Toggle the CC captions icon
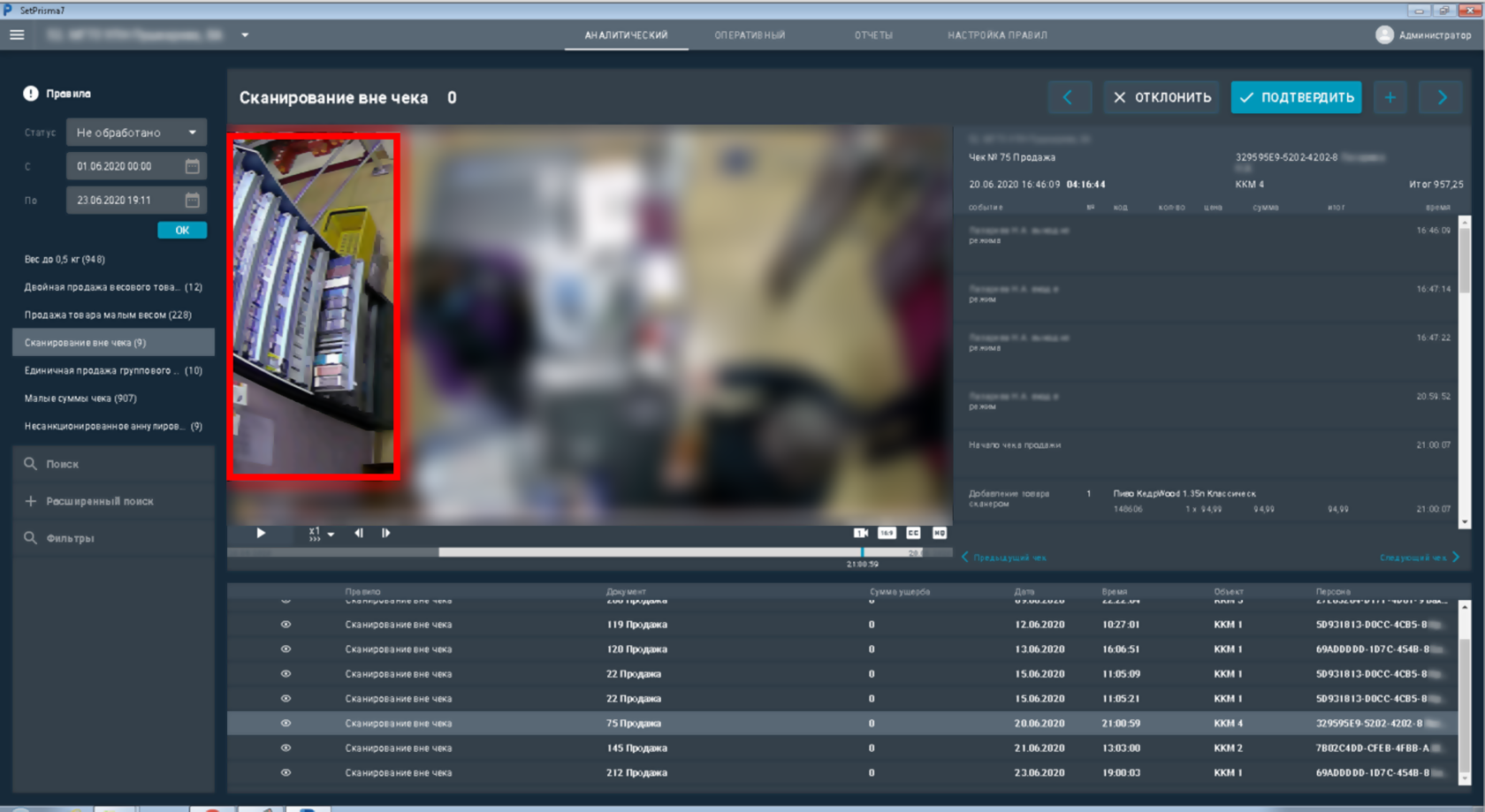The image size is (1485, 812). [x=913, y=533]
